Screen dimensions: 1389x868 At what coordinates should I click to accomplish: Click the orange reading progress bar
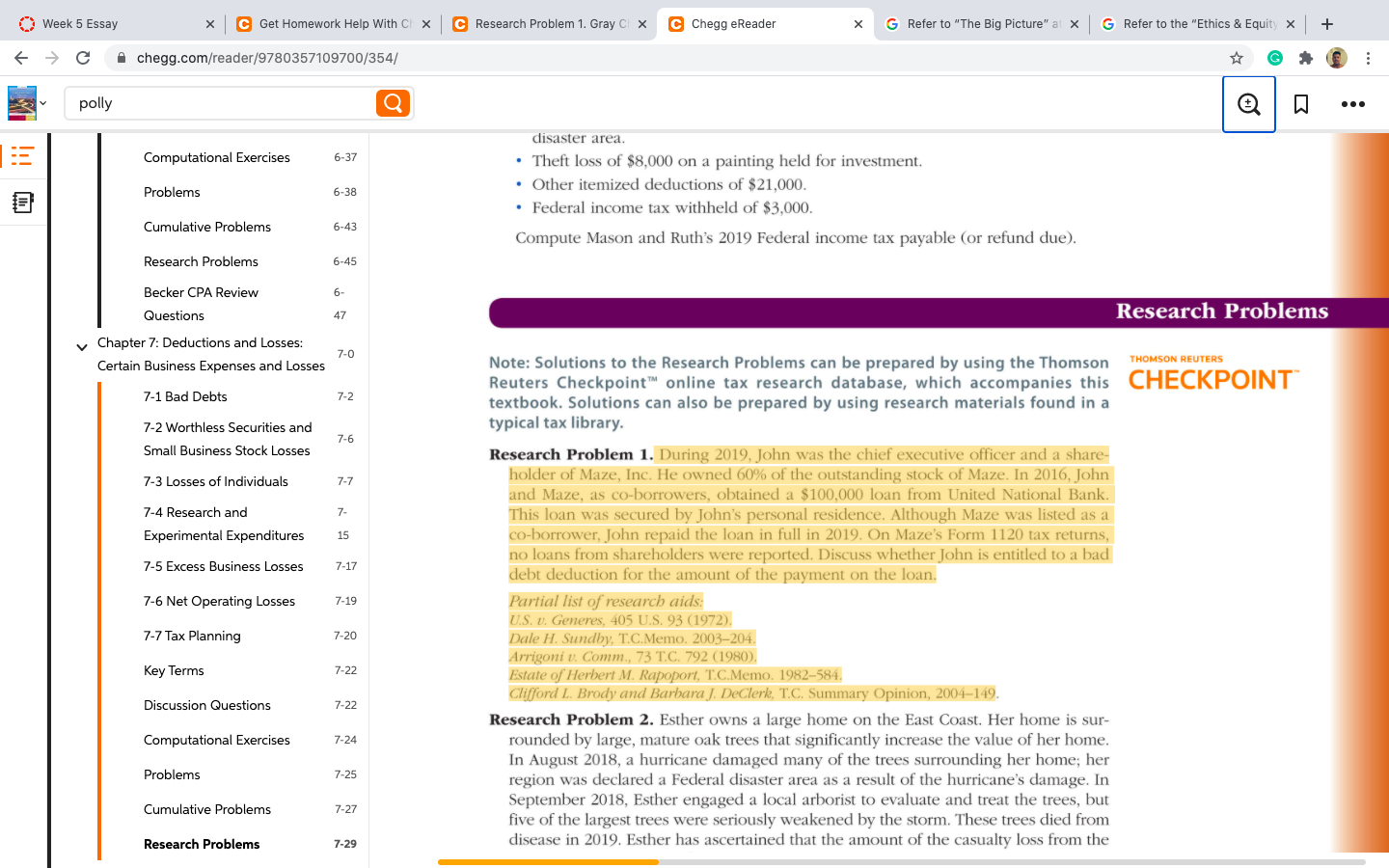tap(548, 861)
